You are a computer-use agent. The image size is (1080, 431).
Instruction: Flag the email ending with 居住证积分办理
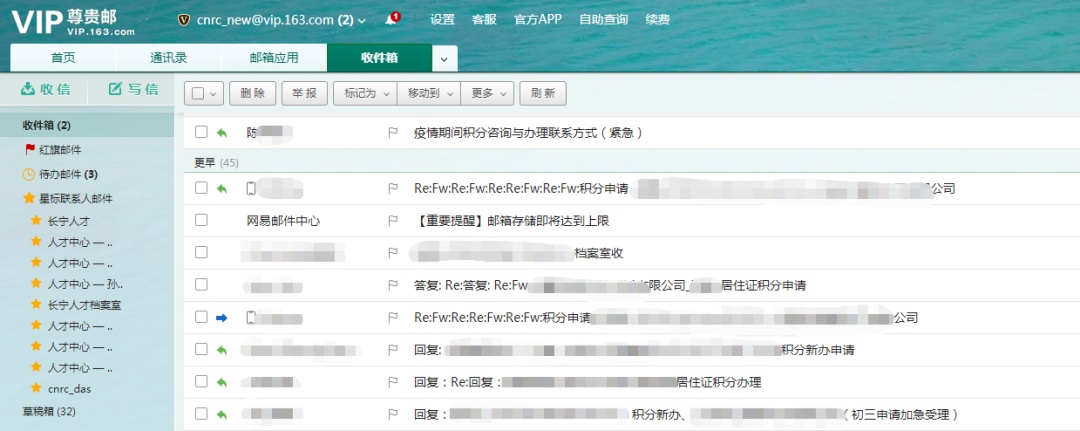[393, 382]
